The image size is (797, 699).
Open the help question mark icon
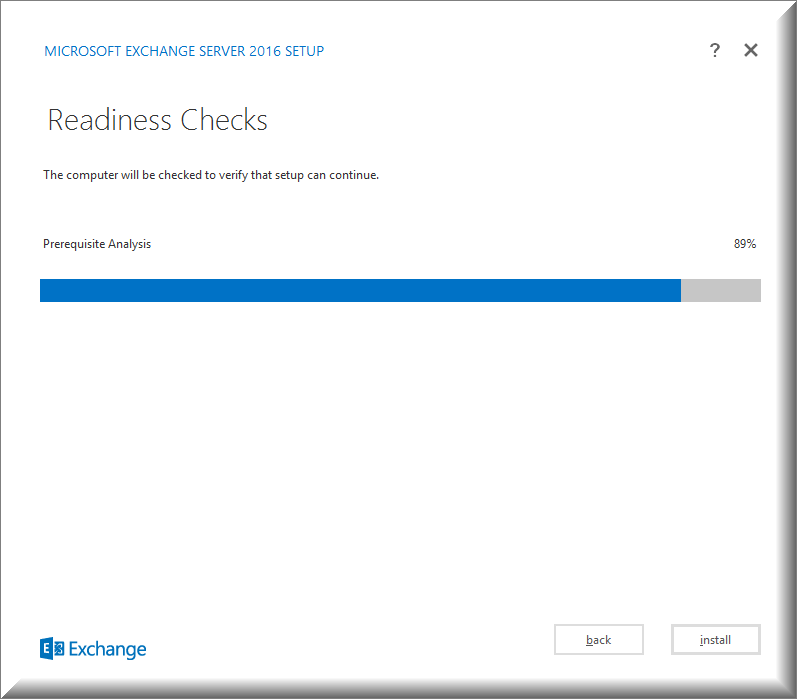pyautogui.click(x=715, y=50)
